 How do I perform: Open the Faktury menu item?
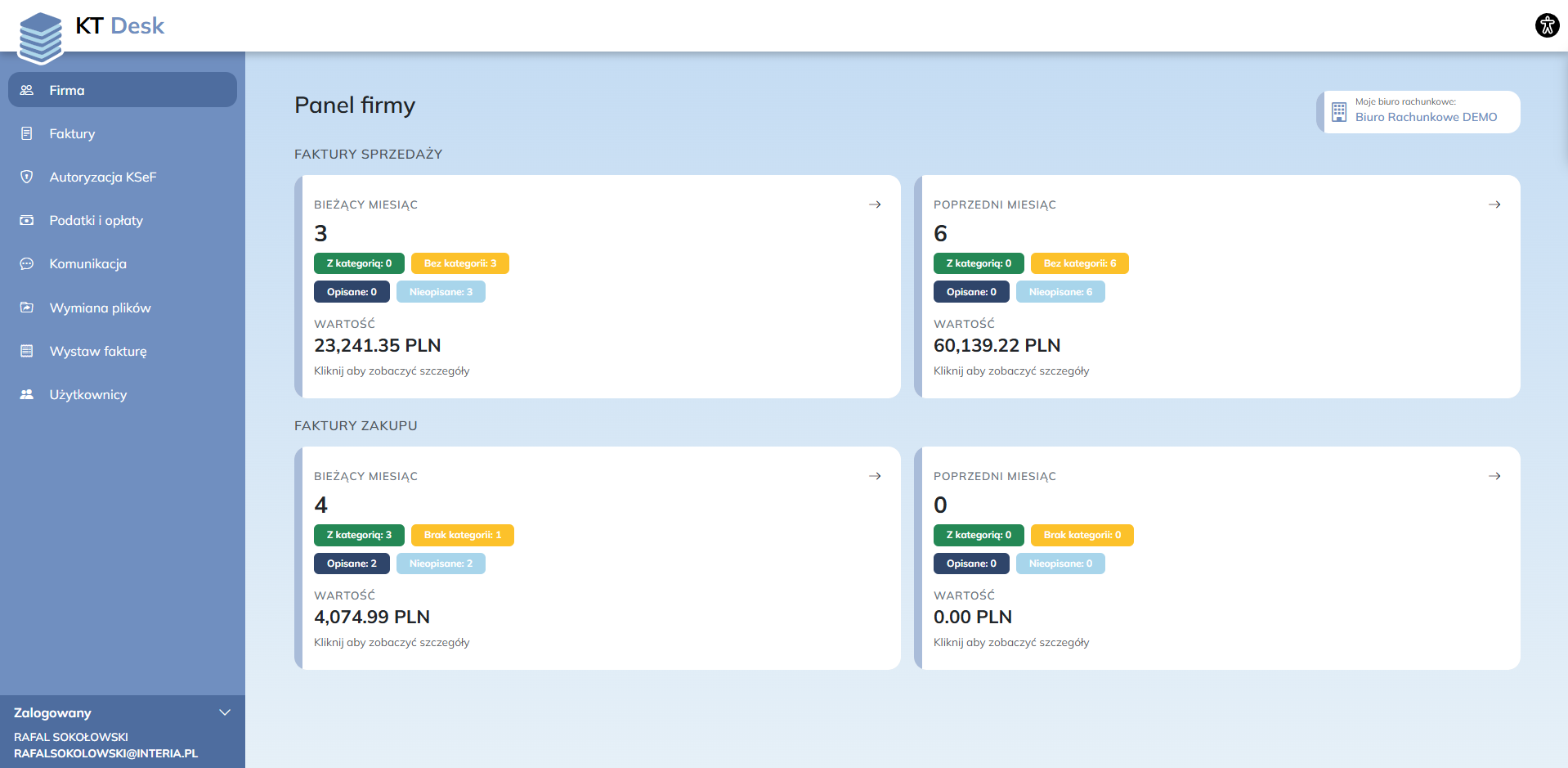pos(72,133)
